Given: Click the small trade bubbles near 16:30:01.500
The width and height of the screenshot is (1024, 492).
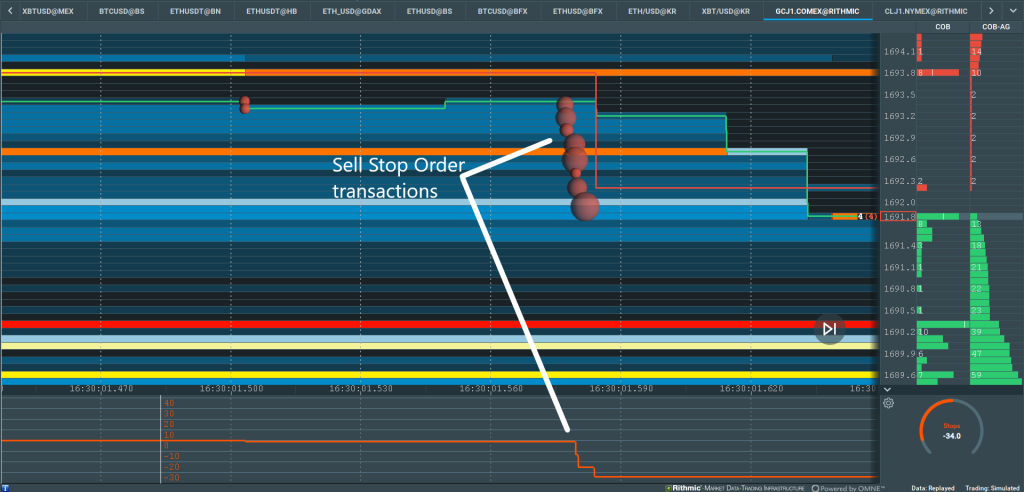Looking at the screenshot, I should 245,105.
